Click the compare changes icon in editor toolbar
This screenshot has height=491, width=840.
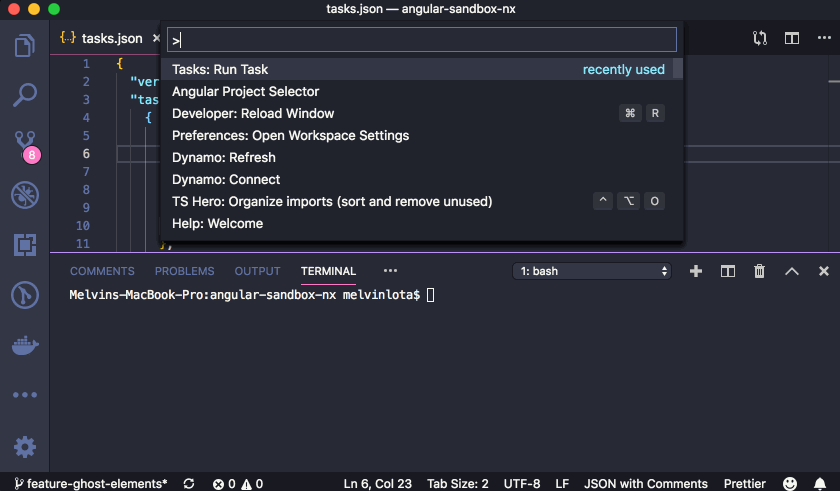point(760,38)
